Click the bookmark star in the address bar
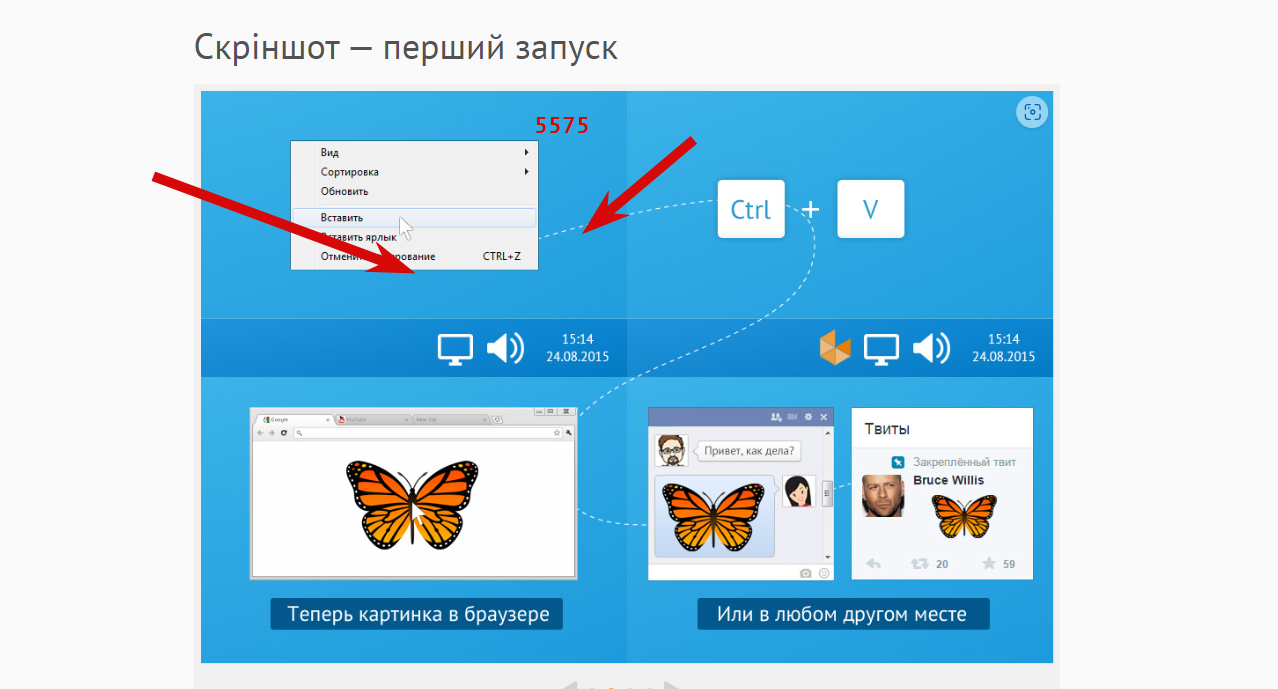This screenshot has height=689, width=1278. [x=557, y=433]
